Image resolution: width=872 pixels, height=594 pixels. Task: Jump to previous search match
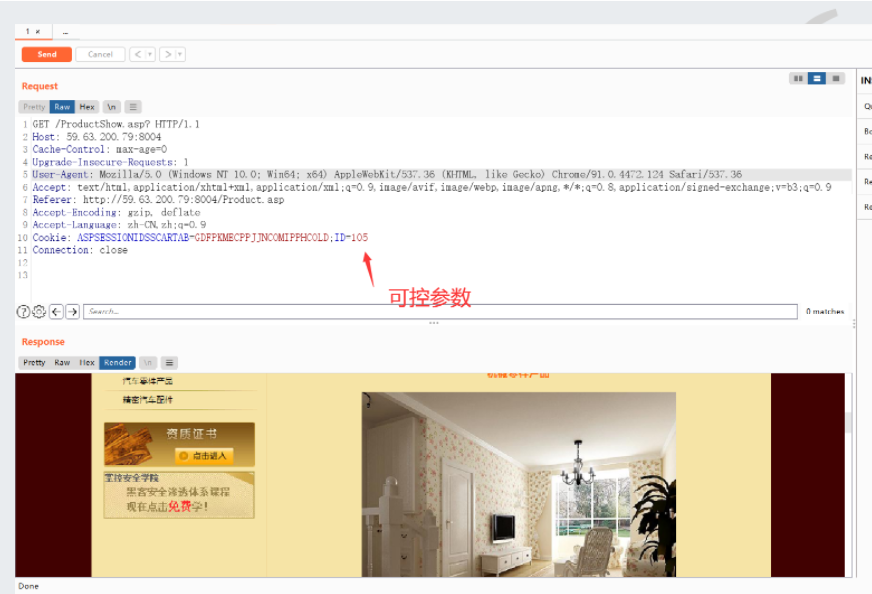pos(56,311)
